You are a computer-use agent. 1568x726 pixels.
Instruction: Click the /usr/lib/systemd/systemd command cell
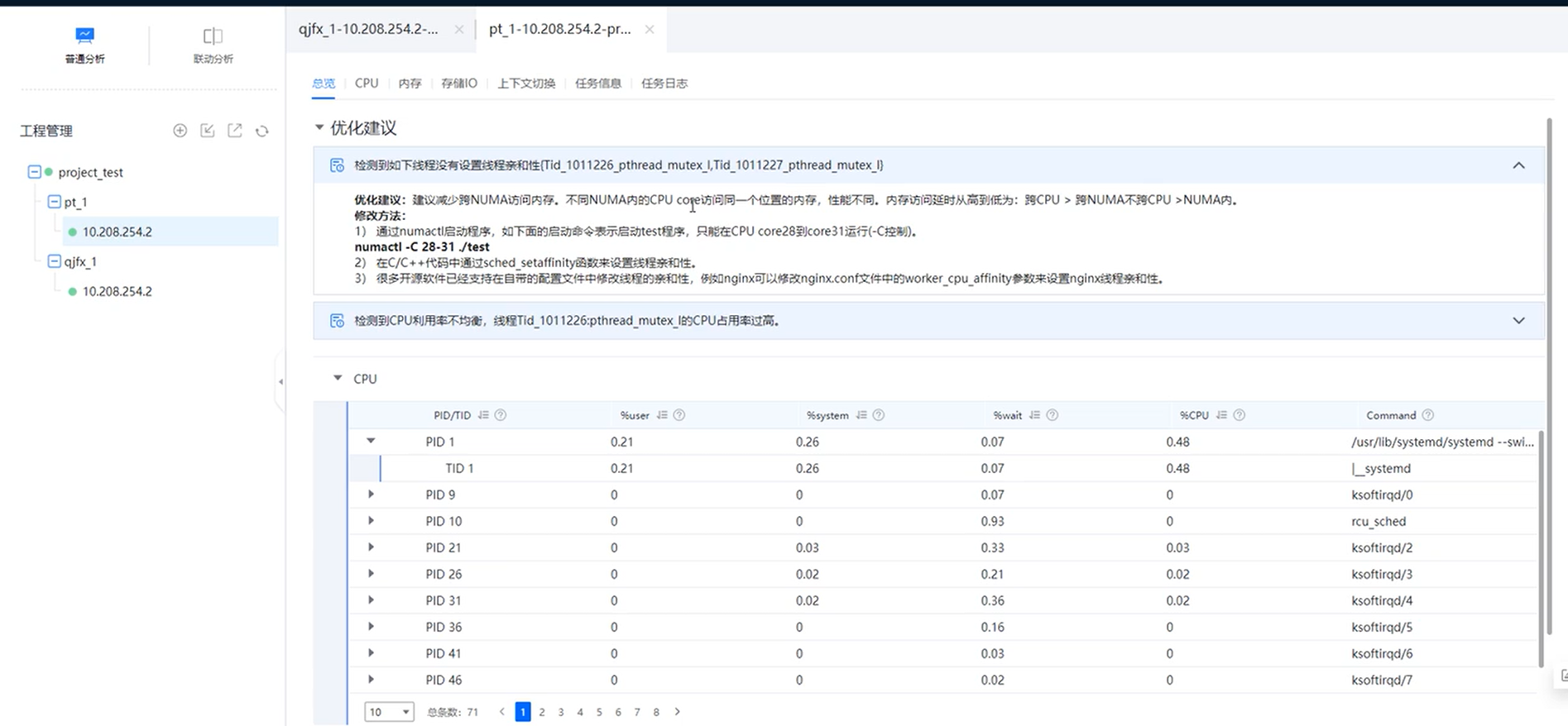tap(1442, 442)
